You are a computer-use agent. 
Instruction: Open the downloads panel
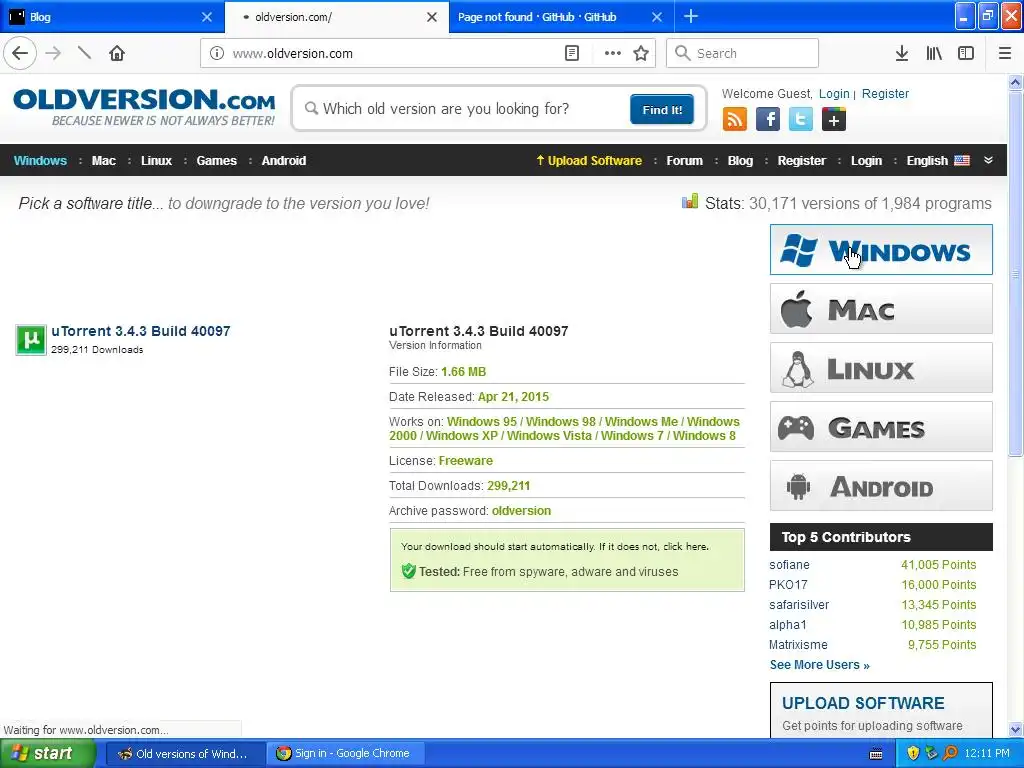click(x=902, y=54)
